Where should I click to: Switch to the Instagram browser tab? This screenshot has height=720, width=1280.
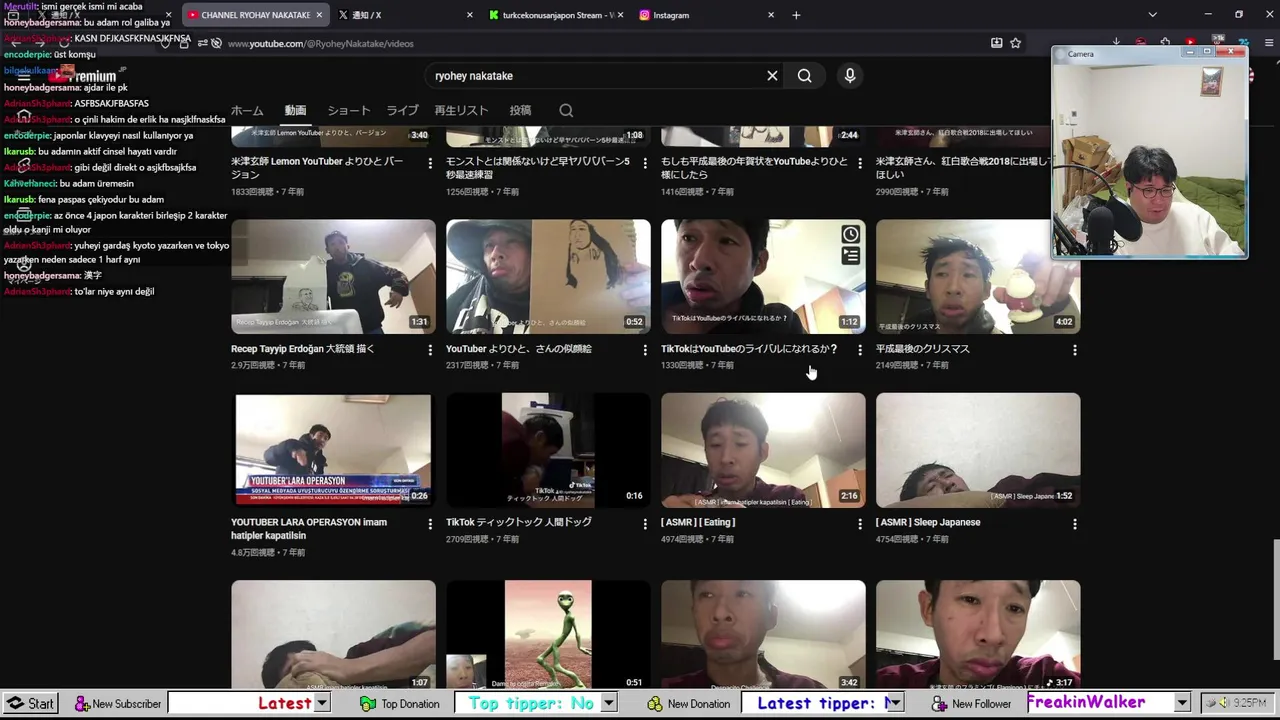pos(705,15)
